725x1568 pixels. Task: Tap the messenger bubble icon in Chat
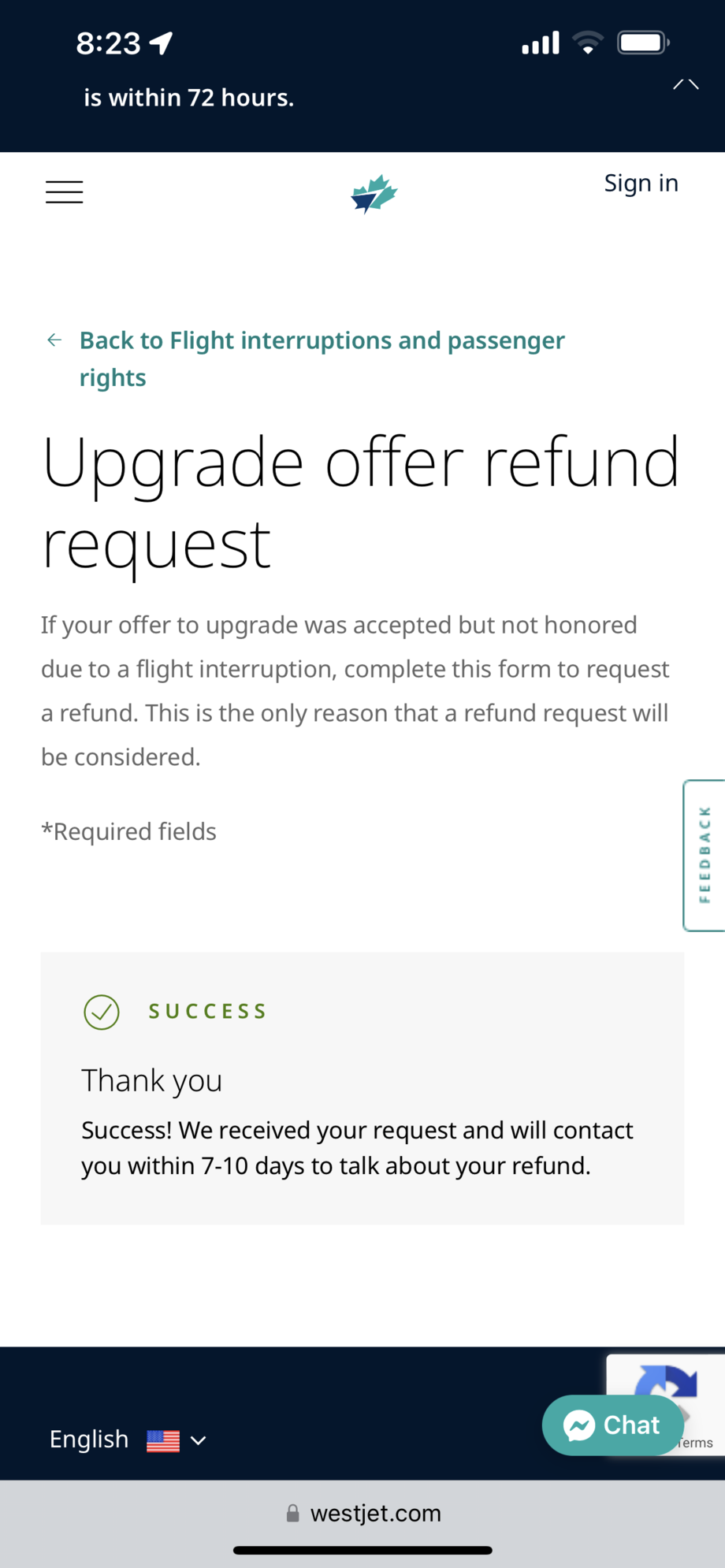pyautogui.click(x=579, y=1425)
